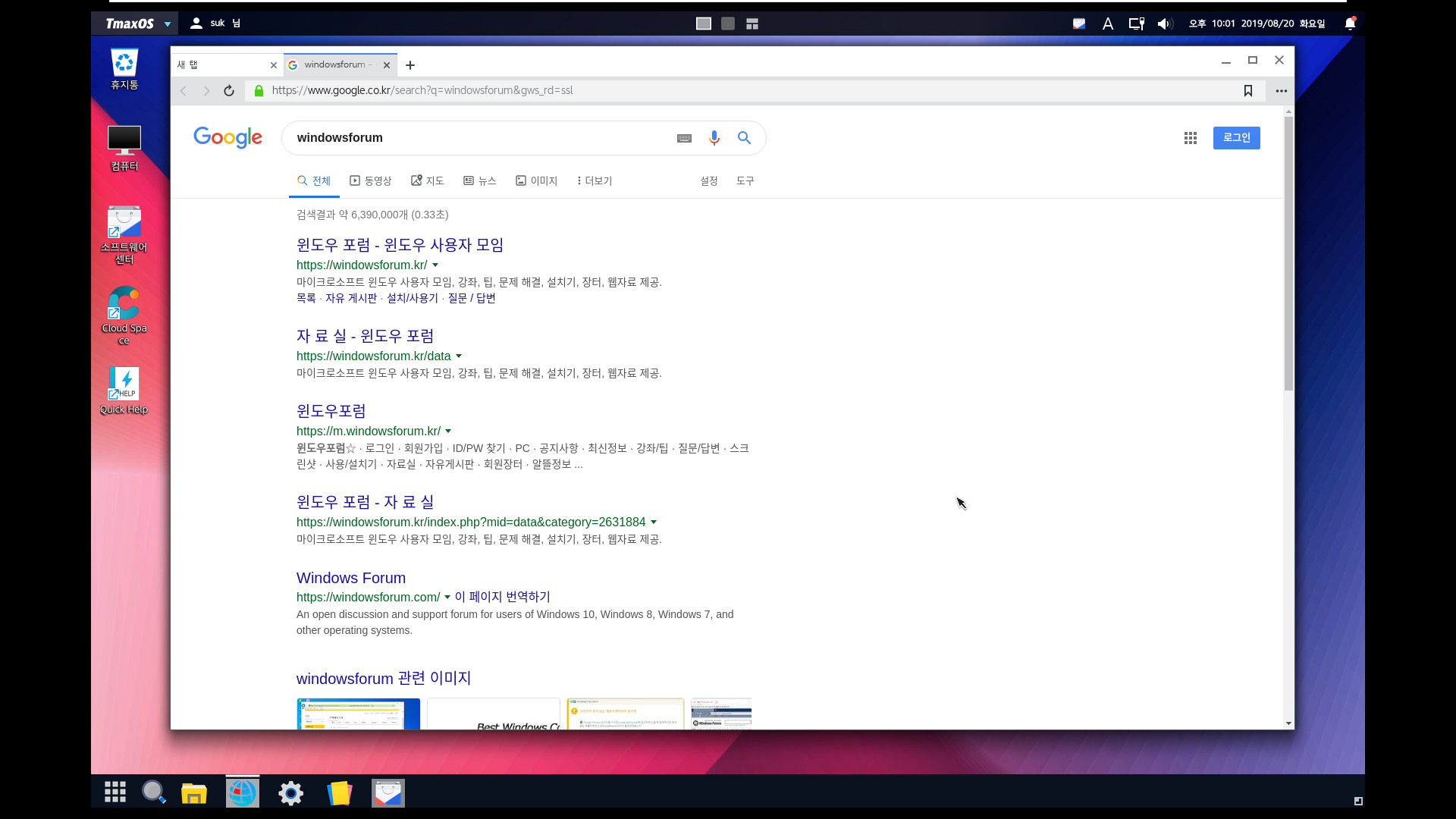Select the second workspace layout button
The image size is (1456, 819).
pyautogui.click(x=728, y=24)
